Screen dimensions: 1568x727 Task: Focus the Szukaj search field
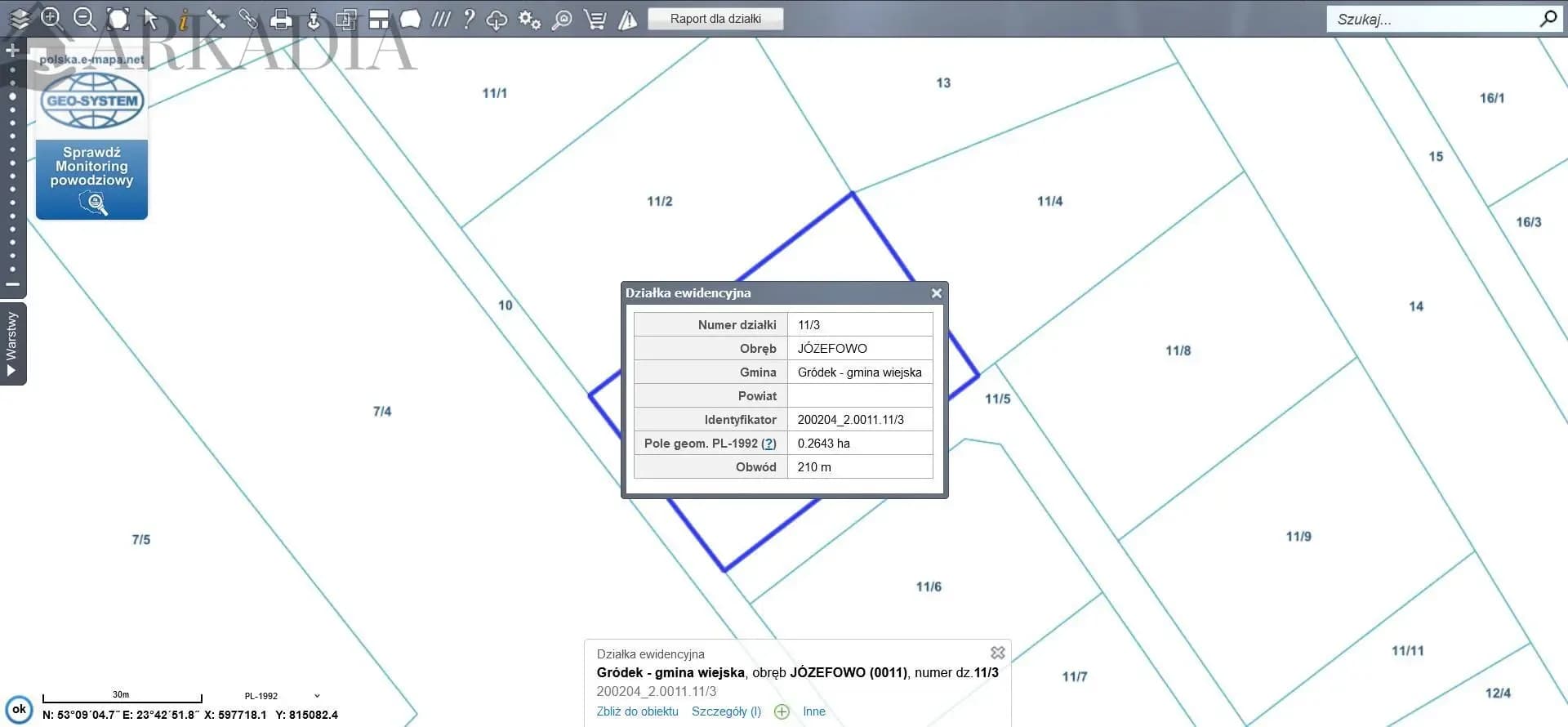coord(1433,19)
